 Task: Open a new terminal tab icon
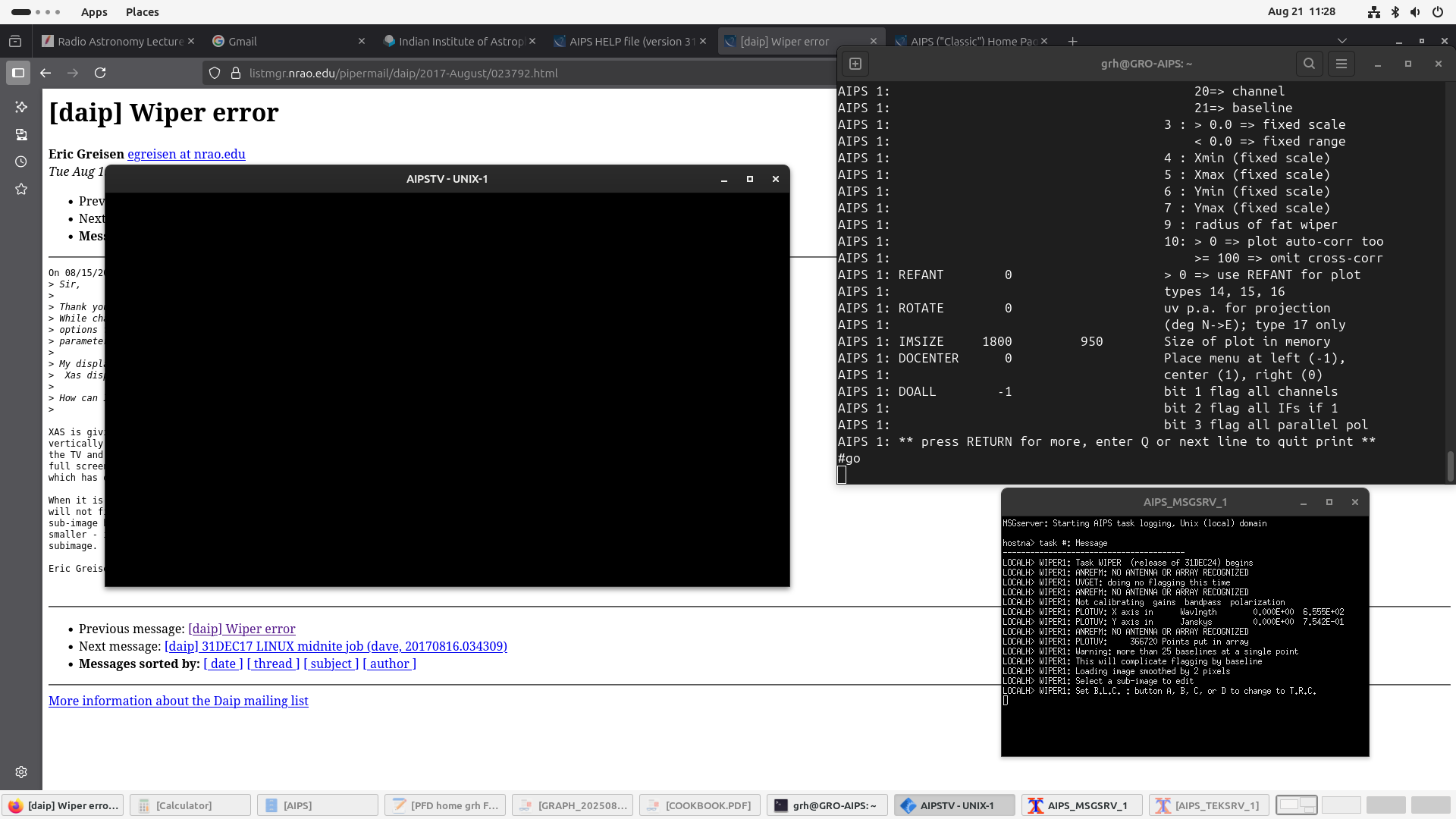pyautogui.click(x=855, y=64)
